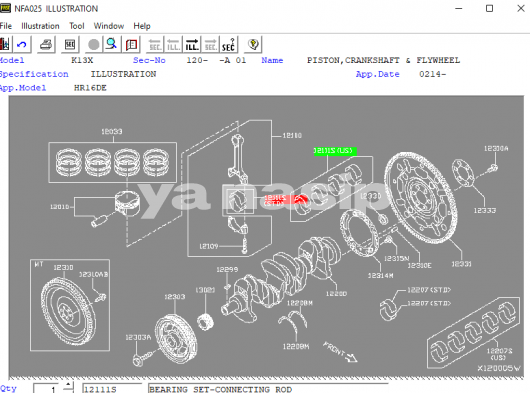
Task: Click the boxed SEC toolbar icon
Action: click(x=70, y=45)
